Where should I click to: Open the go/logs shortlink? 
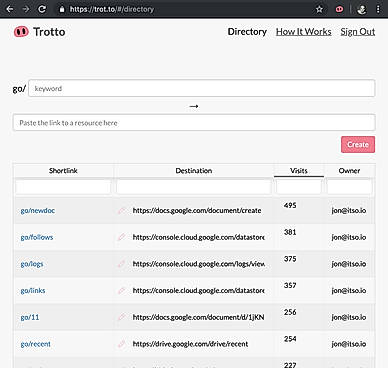pos(32,264)
